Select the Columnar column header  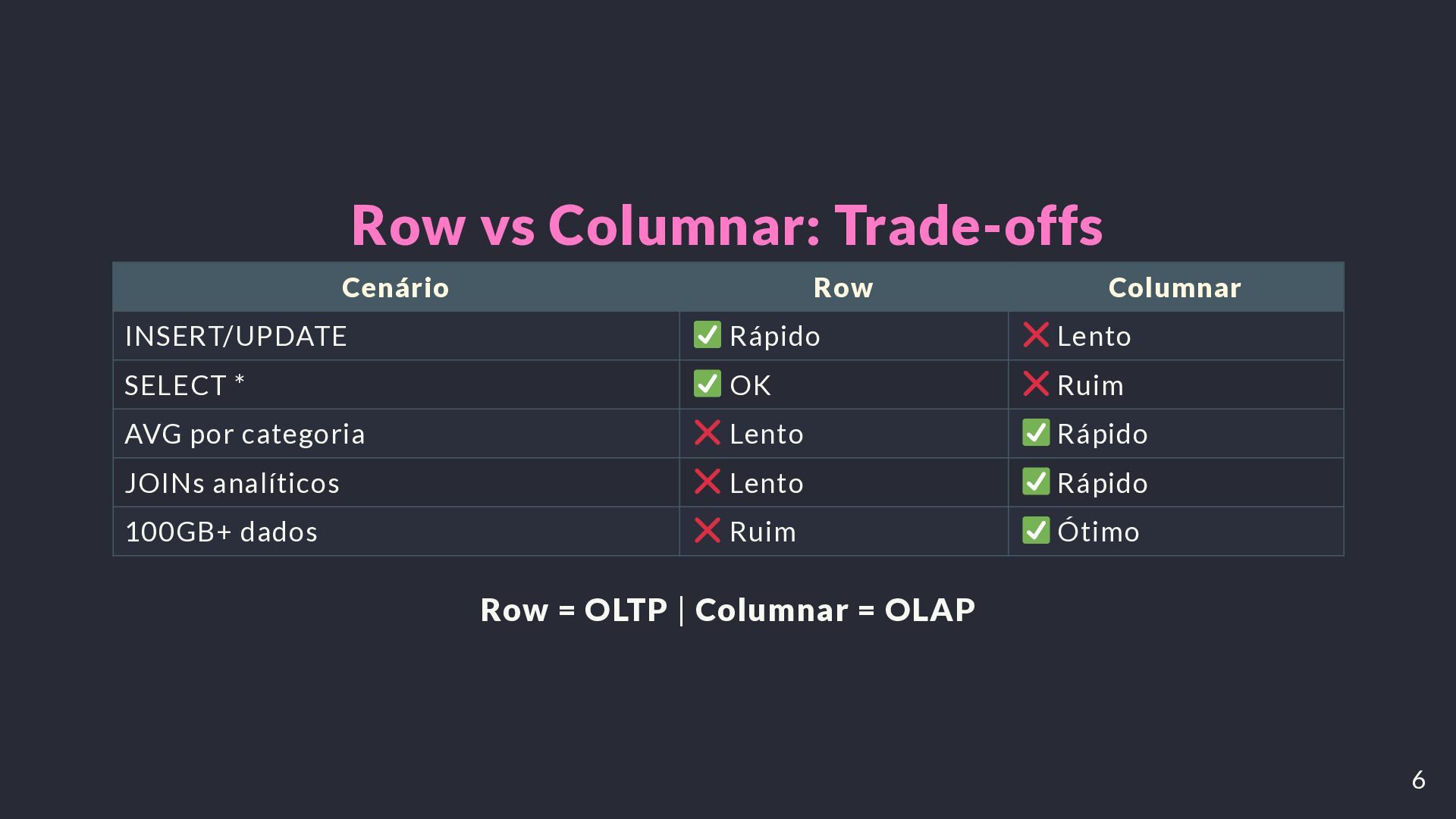[x=1175, y=287]
